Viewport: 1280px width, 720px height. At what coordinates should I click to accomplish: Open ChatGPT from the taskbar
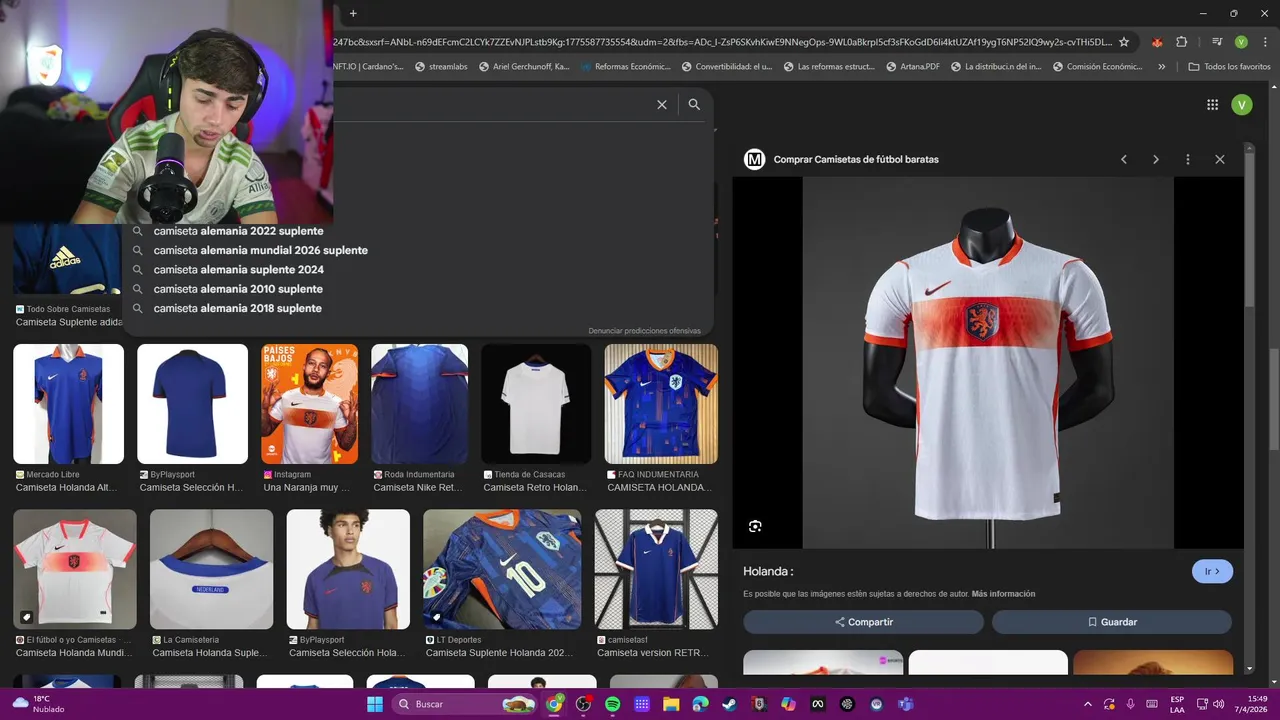(x=847, y=704)
